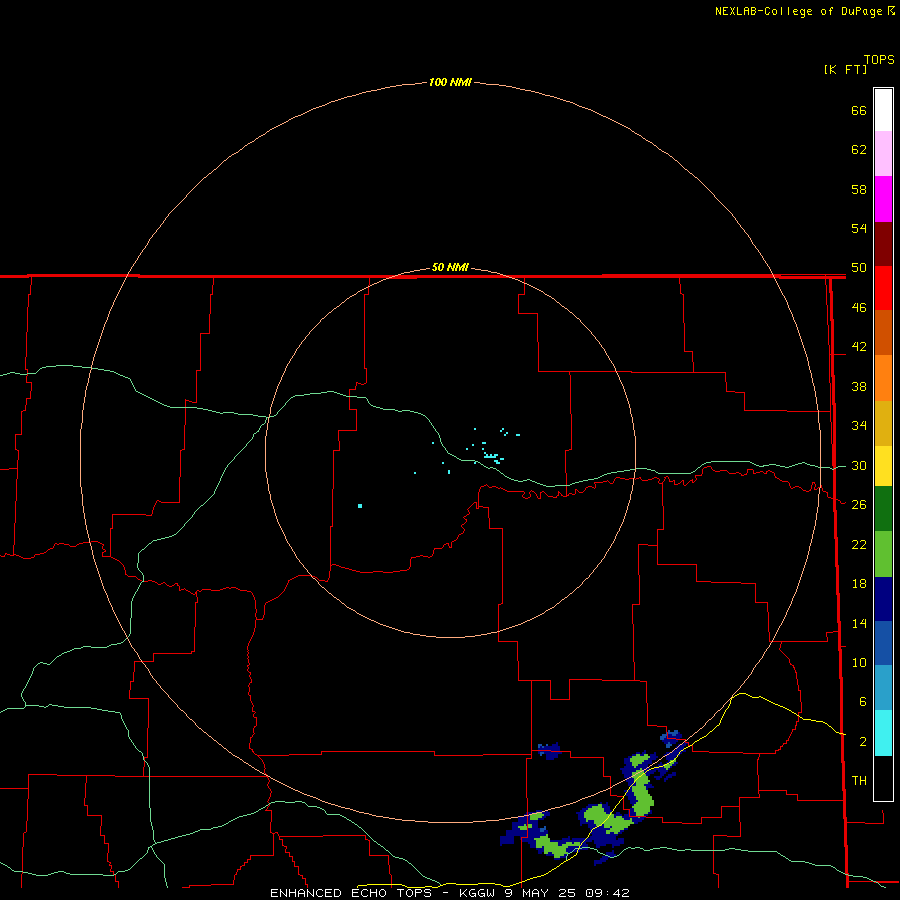Viewport: 900px width, 900px height.
Task: Click the 50 NMI range ring label
Action: [450, 267]
